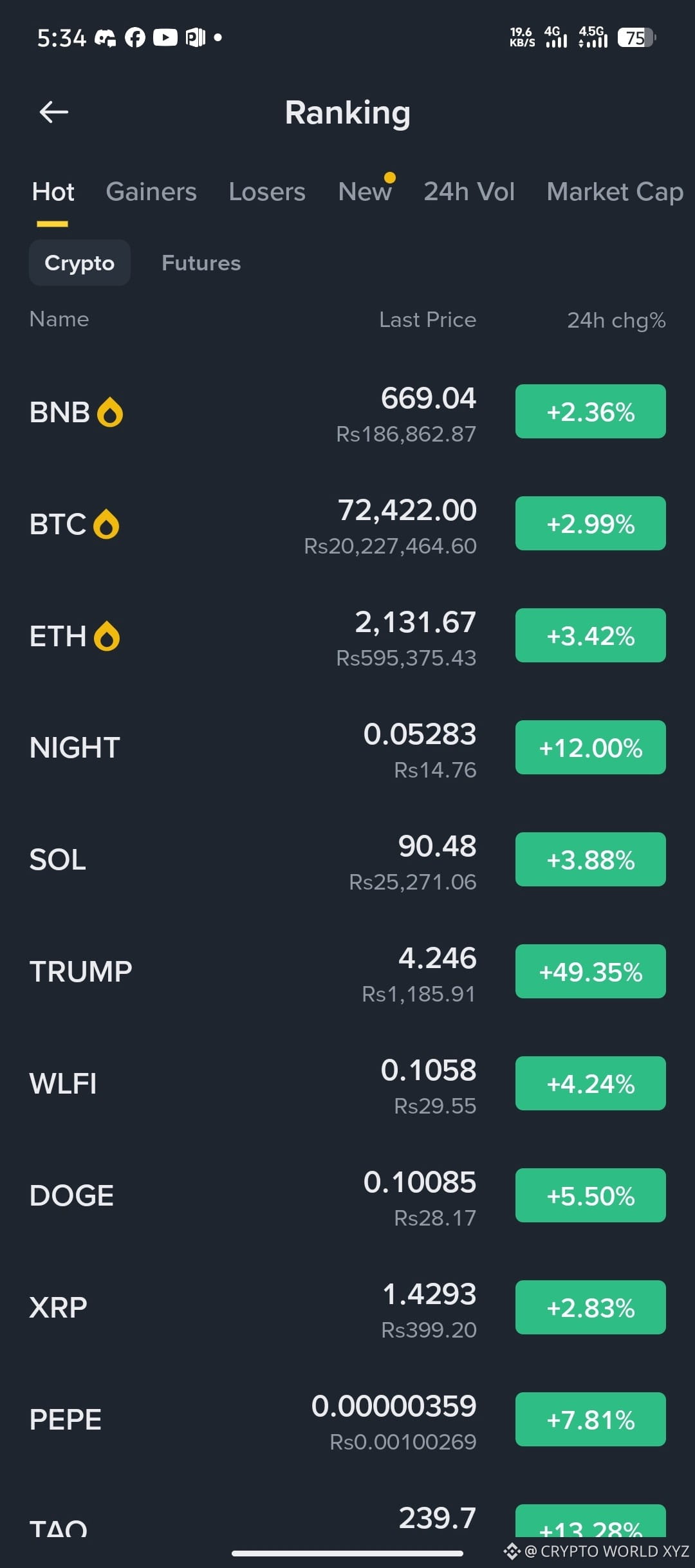Open the DOGE row
Image resolution: width=695 pixels, height=1568 pixels.
pos(347,1195)
